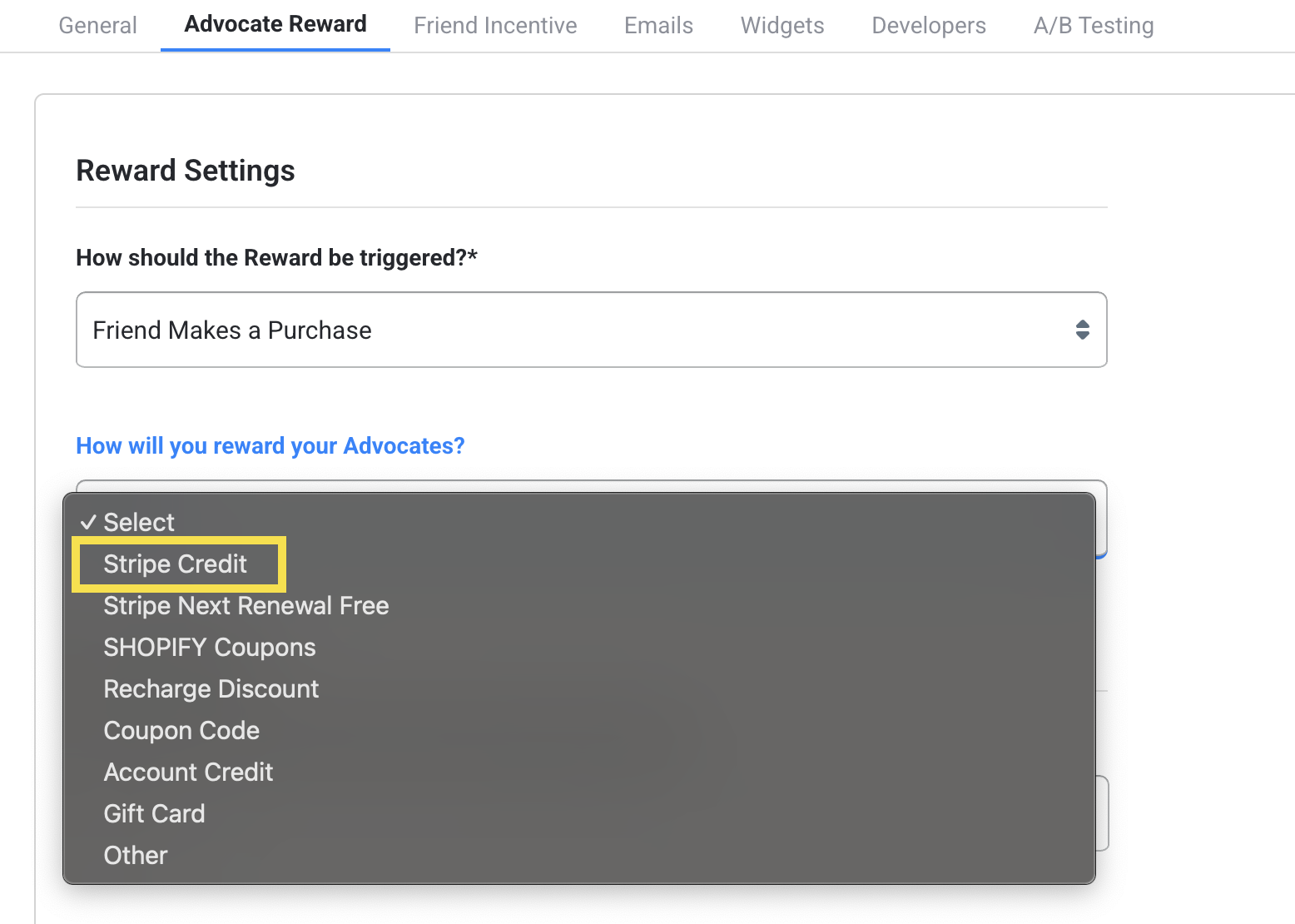Choose Stripe Next Renewal Free option
The image size is (1295, 924).
(578, 605)
